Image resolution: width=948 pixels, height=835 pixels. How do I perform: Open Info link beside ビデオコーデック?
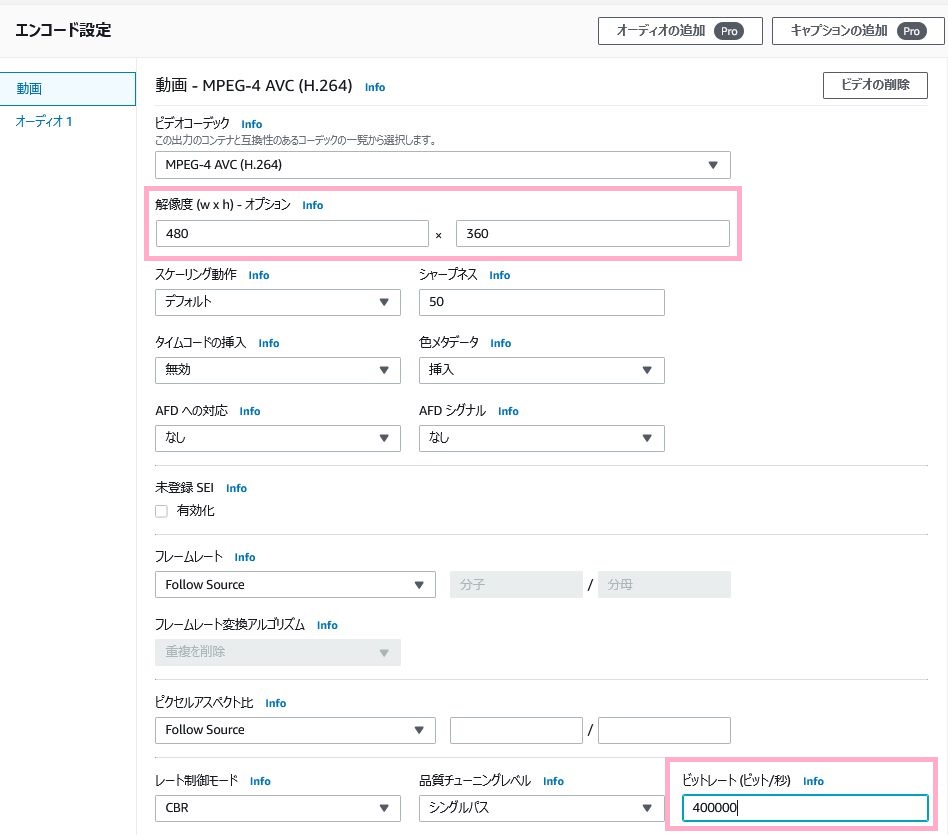pyautogui.click(x=252, y=125)
